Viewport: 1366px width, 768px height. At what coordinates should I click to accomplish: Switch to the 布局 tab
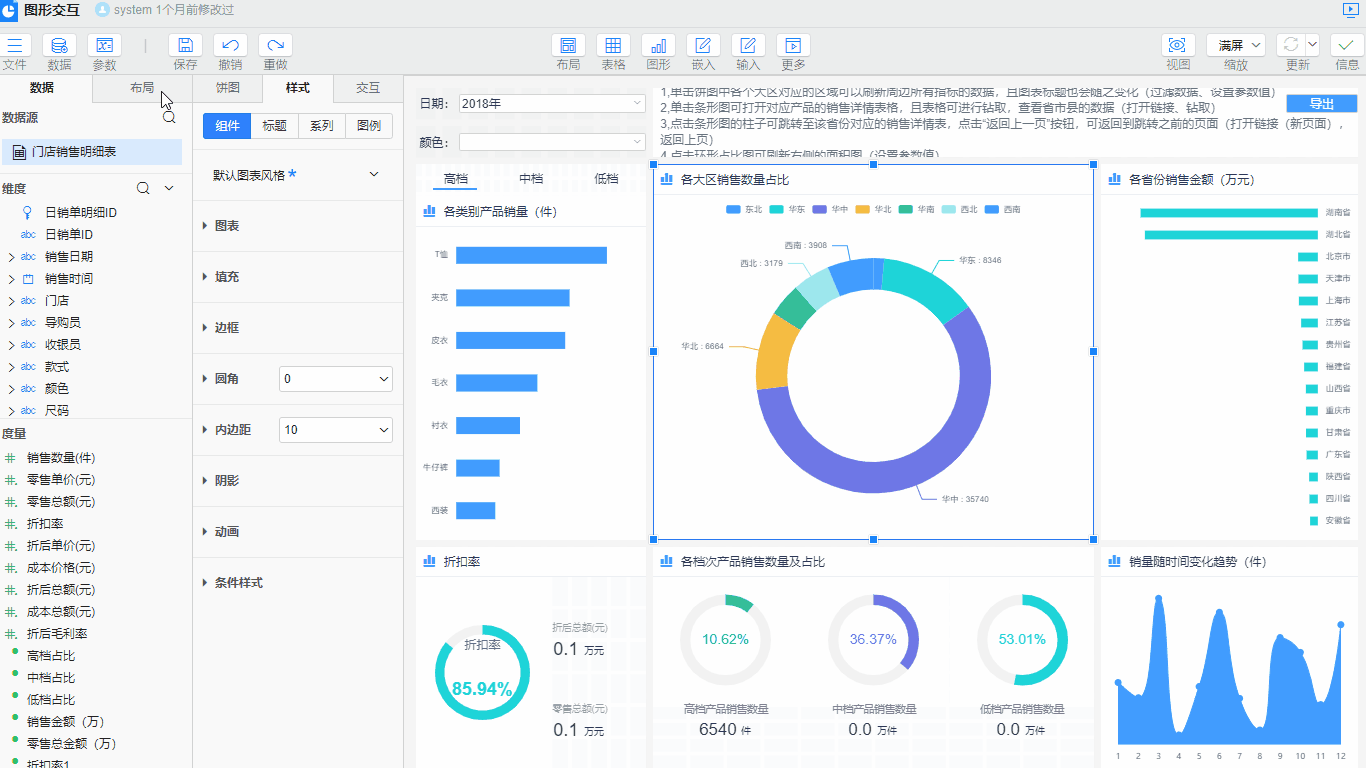(x=142, y=88)
